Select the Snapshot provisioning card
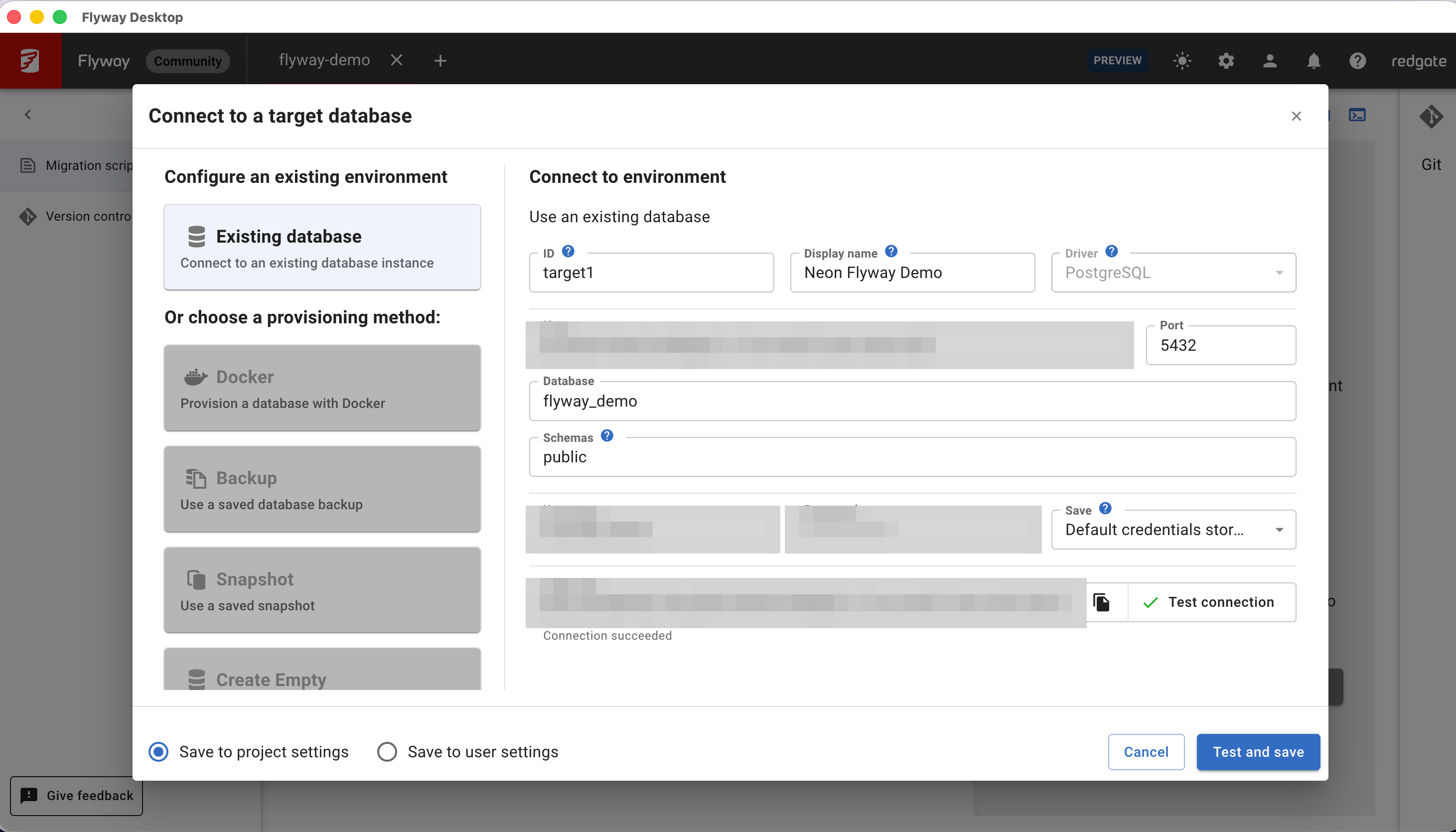This screenshot has height=832, width=1456. (x=322, y=590)
